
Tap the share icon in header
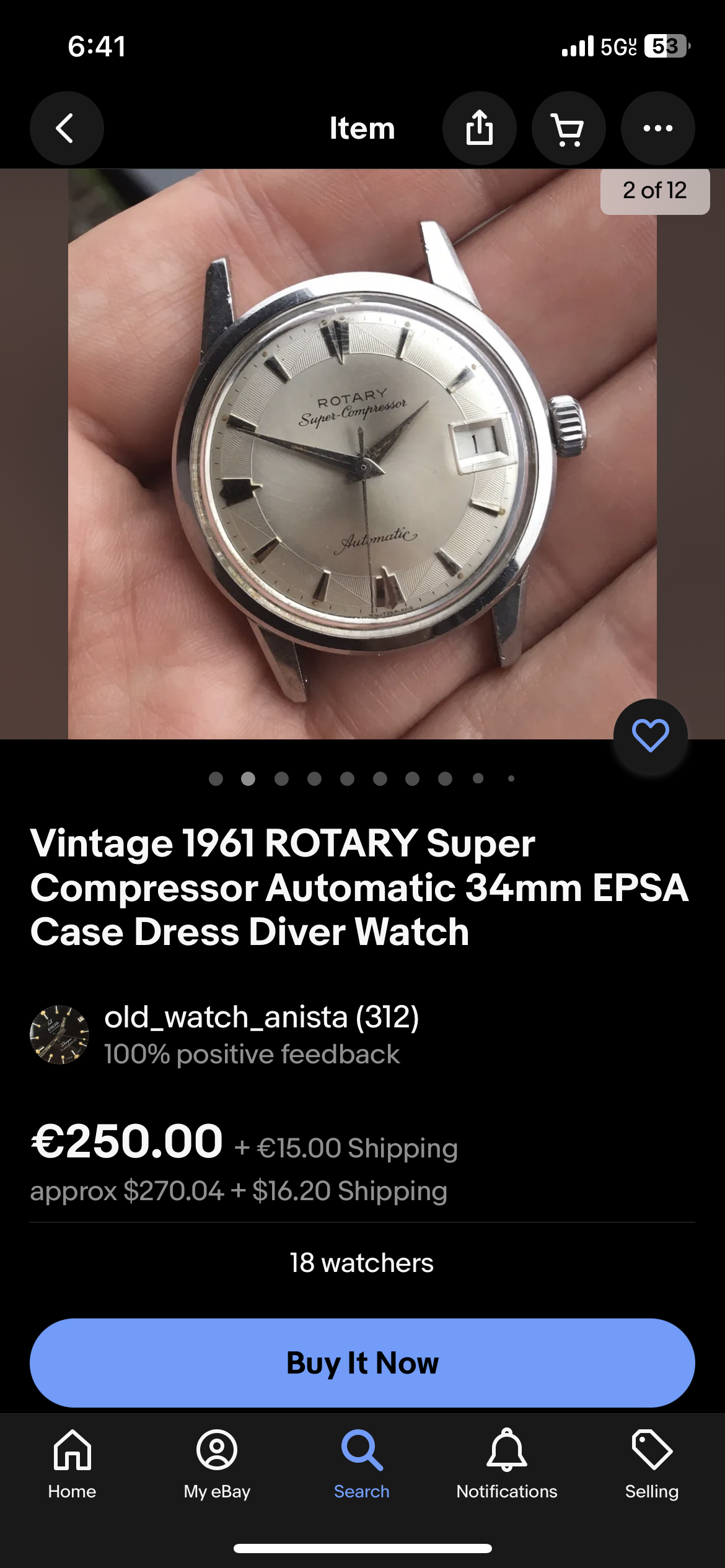(479, 128)
